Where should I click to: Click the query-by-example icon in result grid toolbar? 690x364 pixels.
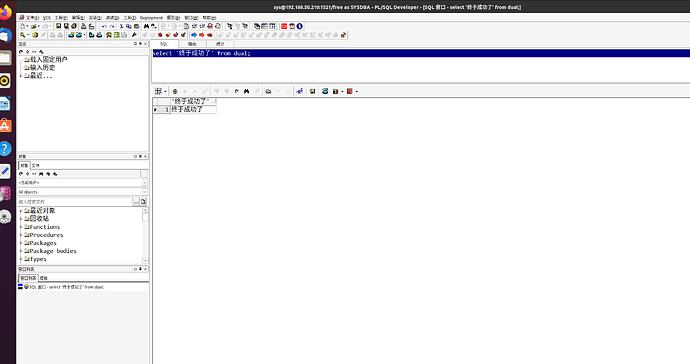(268, 92)
